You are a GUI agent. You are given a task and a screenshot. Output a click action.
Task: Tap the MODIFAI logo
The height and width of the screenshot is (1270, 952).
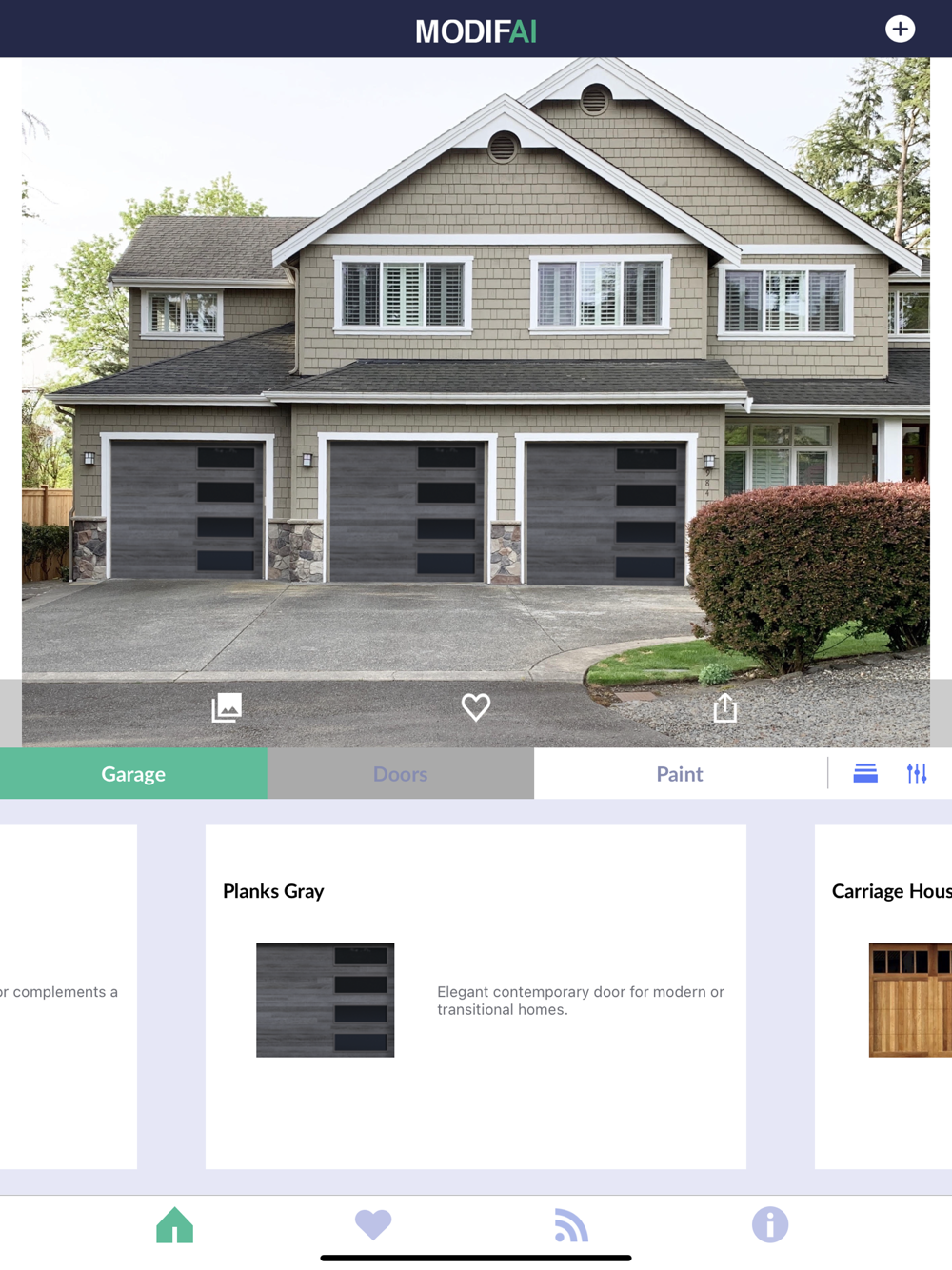[476, 31]
